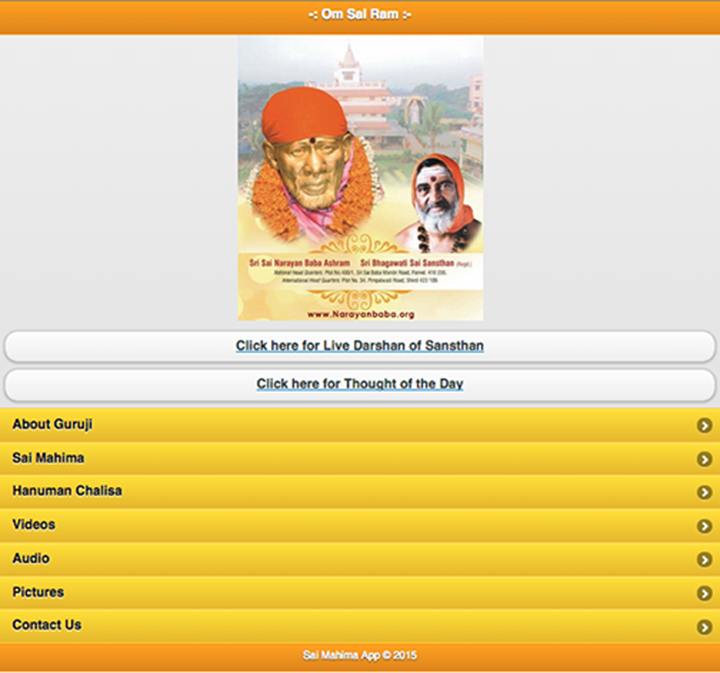
Task: Open the About Guruji menu item
Action: pyautogui.click(x=360, y=425)
